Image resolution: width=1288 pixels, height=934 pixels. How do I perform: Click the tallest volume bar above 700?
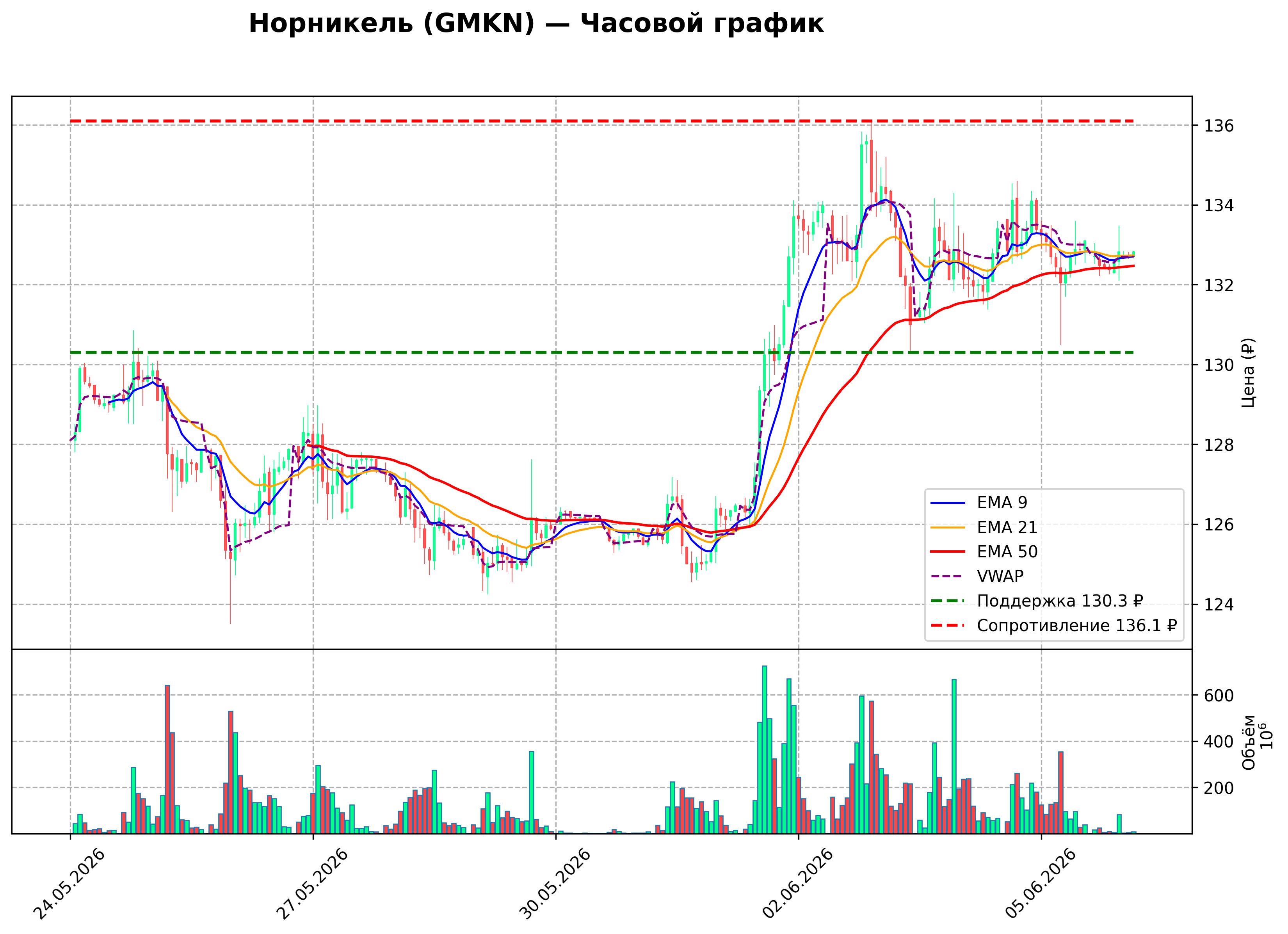764,749
